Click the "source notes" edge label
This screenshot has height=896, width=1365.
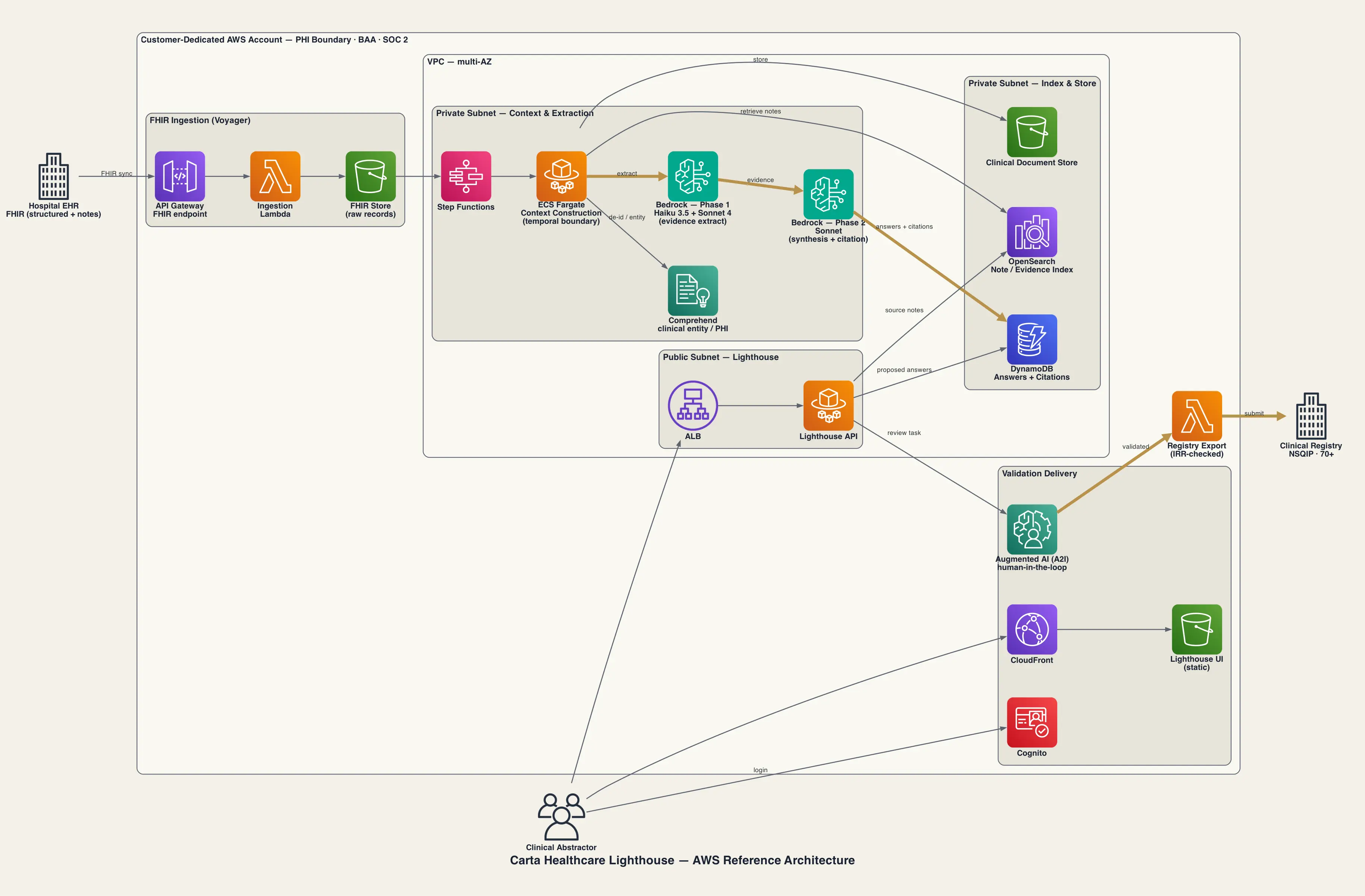pyautogui.click(x=904, y=310)
